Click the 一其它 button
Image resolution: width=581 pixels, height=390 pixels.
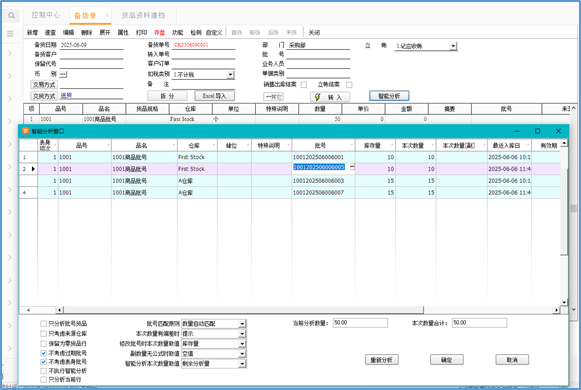pyautogui.click(x=273, y=97)
